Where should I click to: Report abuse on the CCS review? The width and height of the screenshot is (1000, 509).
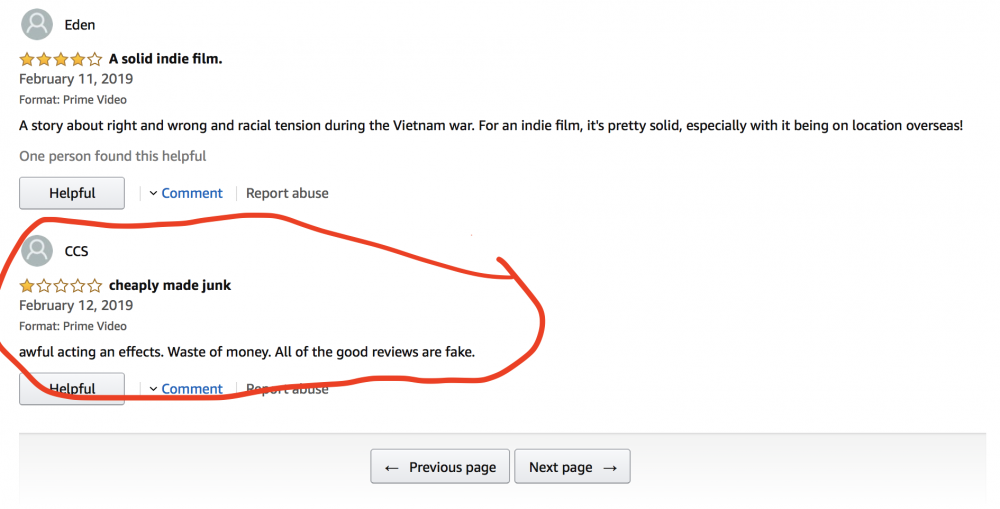point(287,389)
